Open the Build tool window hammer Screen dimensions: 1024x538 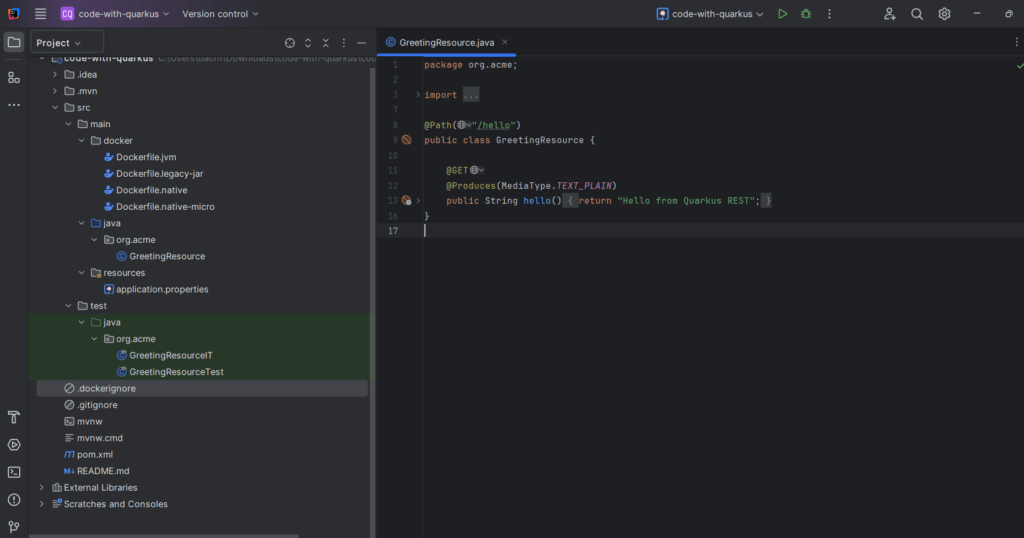pyautogui.click(x=14, y=417)
